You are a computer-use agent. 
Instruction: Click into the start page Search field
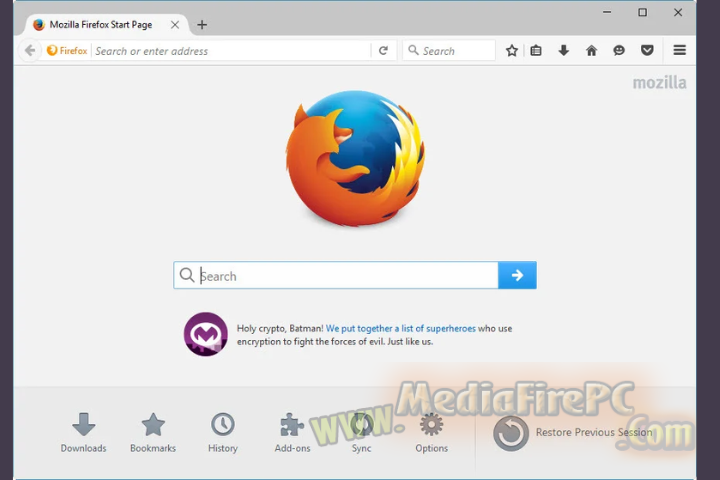[x=336, y=276]
